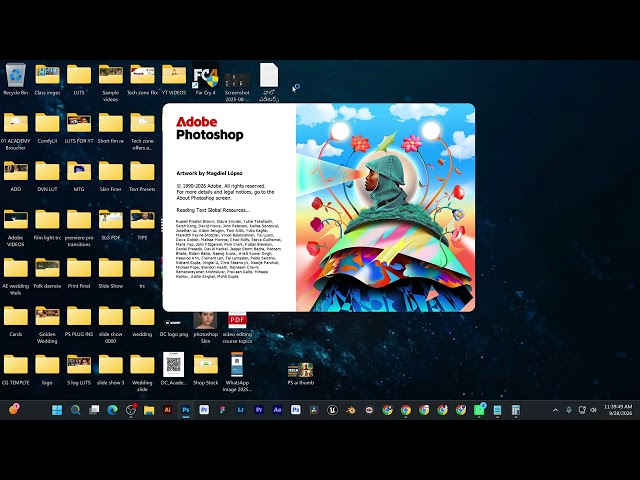Launch Unreal Engine from taskbar
Image resolution: width=640 pixels, height=480 pixels.
(x=332, y=410)
